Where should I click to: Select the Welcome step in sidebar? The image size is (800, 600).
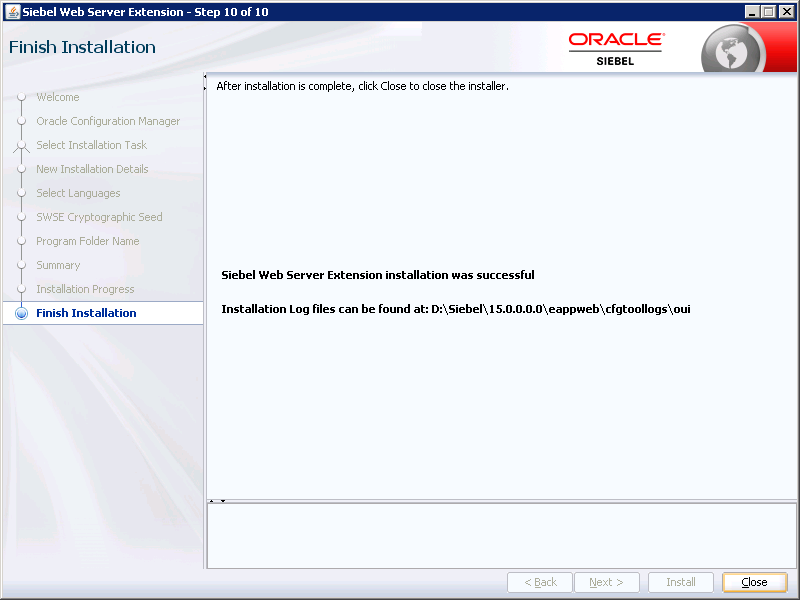click(x=58, y=97)
